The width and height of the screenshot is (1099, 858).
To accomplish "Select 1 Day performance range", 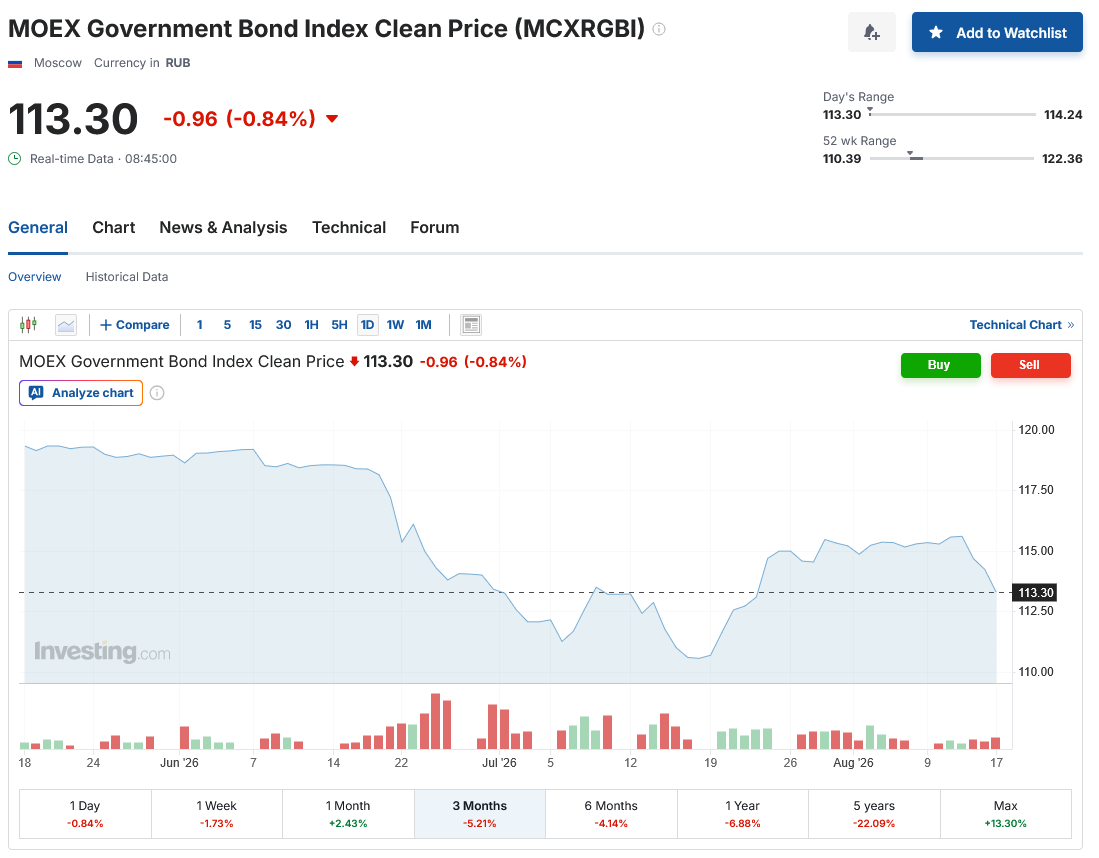I will (85, 814).
